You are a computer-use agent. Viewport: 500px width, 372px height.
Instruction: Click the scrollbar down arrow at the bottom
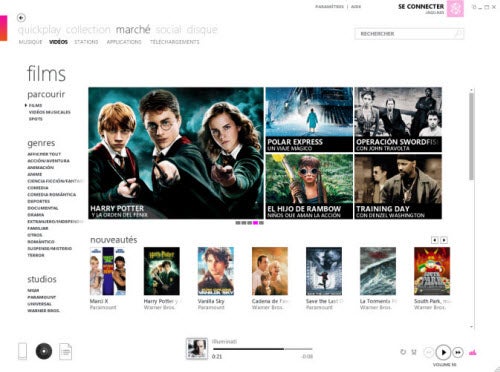click(x=471, y=327)
